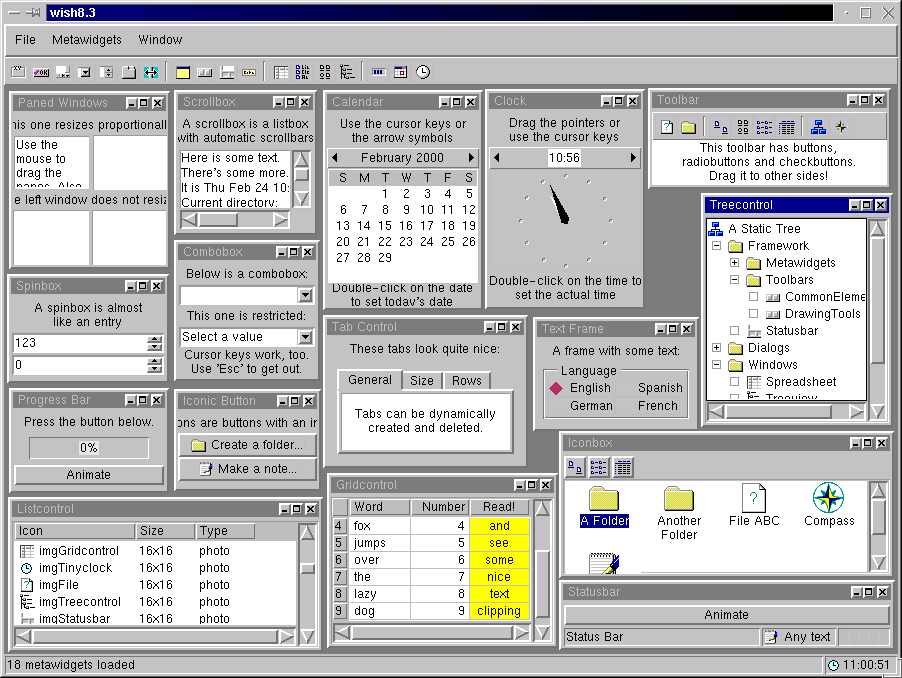Switch Iconbox to detailed list view icon

pyautogui.click(x=622, y=467)
